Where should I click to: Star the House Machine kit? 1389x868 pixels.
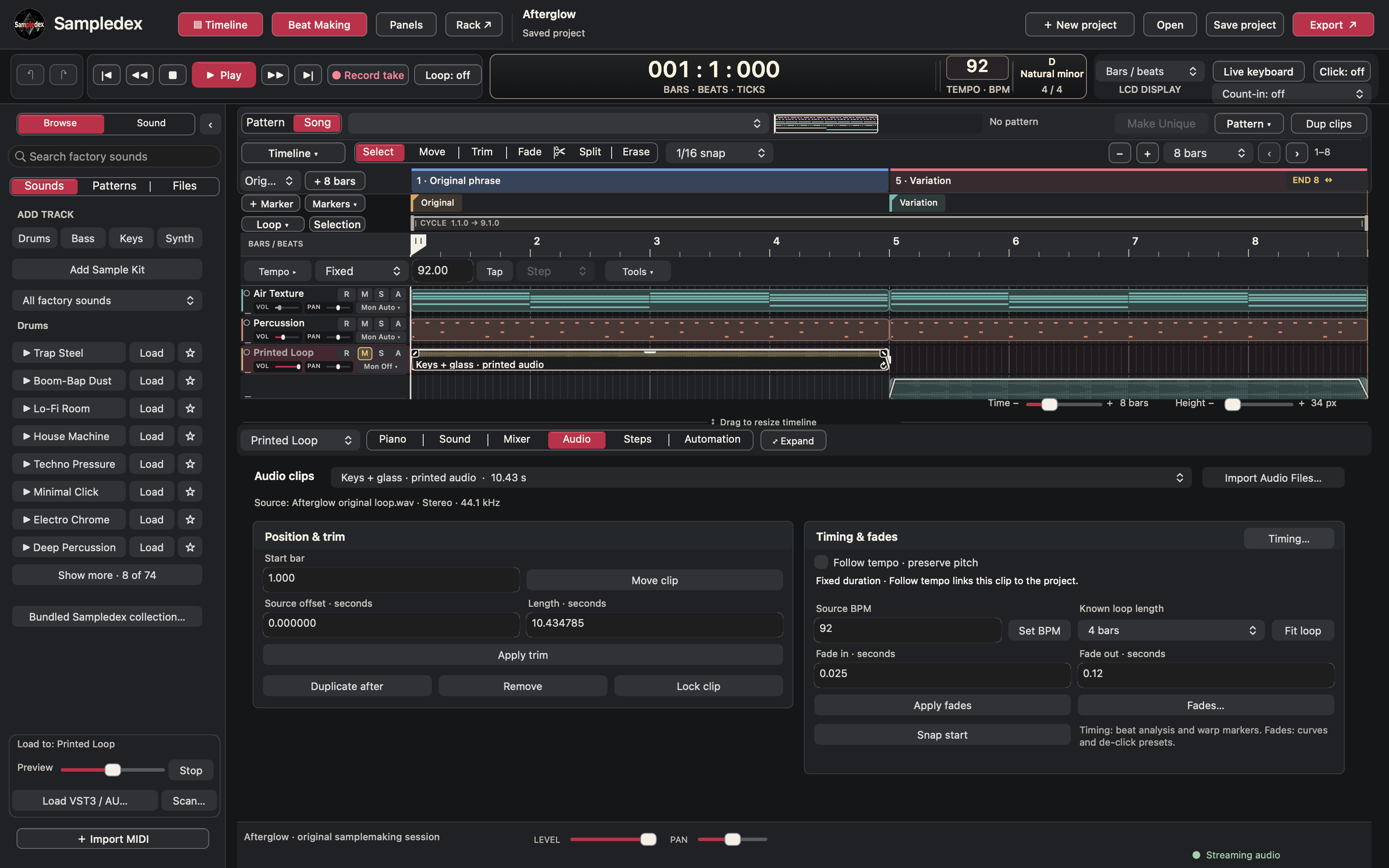pyautogui.click(x=190, y=436)
